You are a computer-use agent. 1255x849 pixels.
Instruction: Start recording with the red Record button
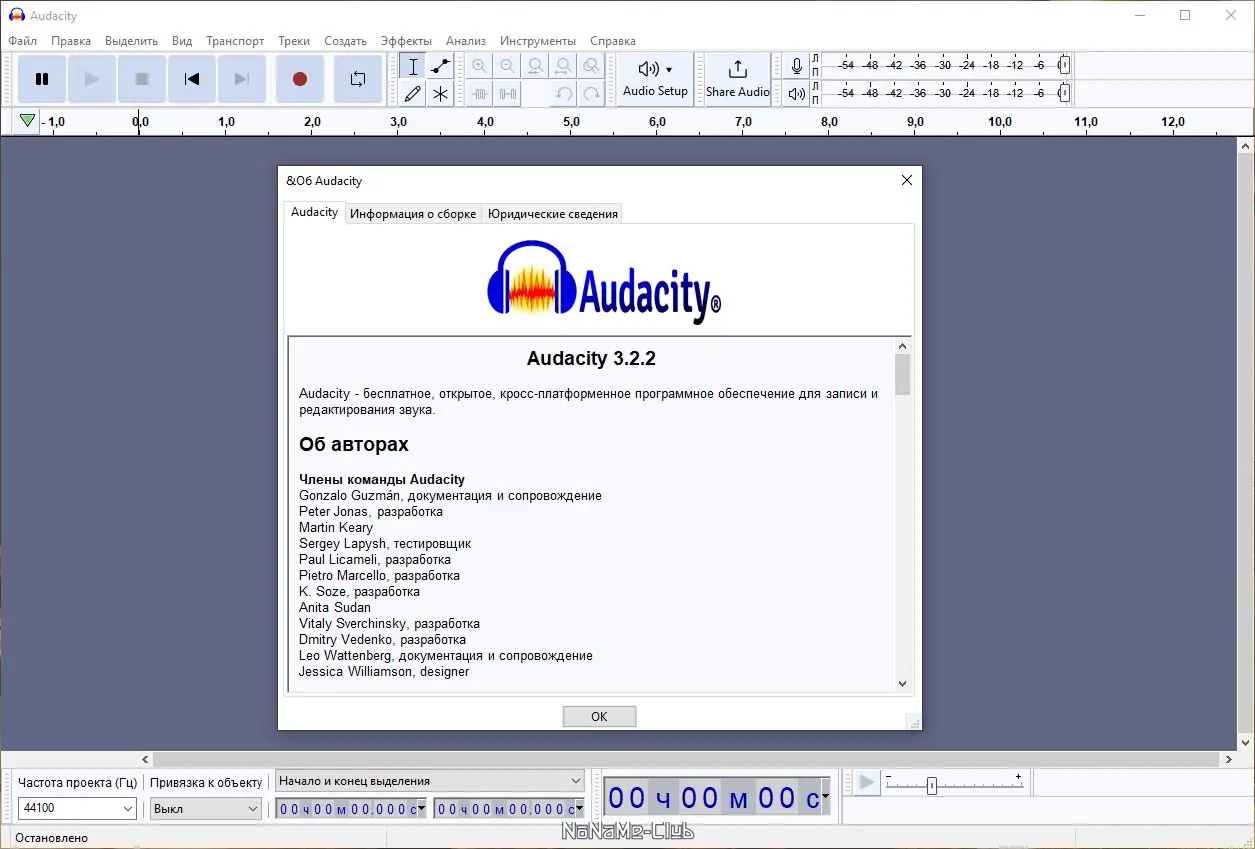(300, 79)
